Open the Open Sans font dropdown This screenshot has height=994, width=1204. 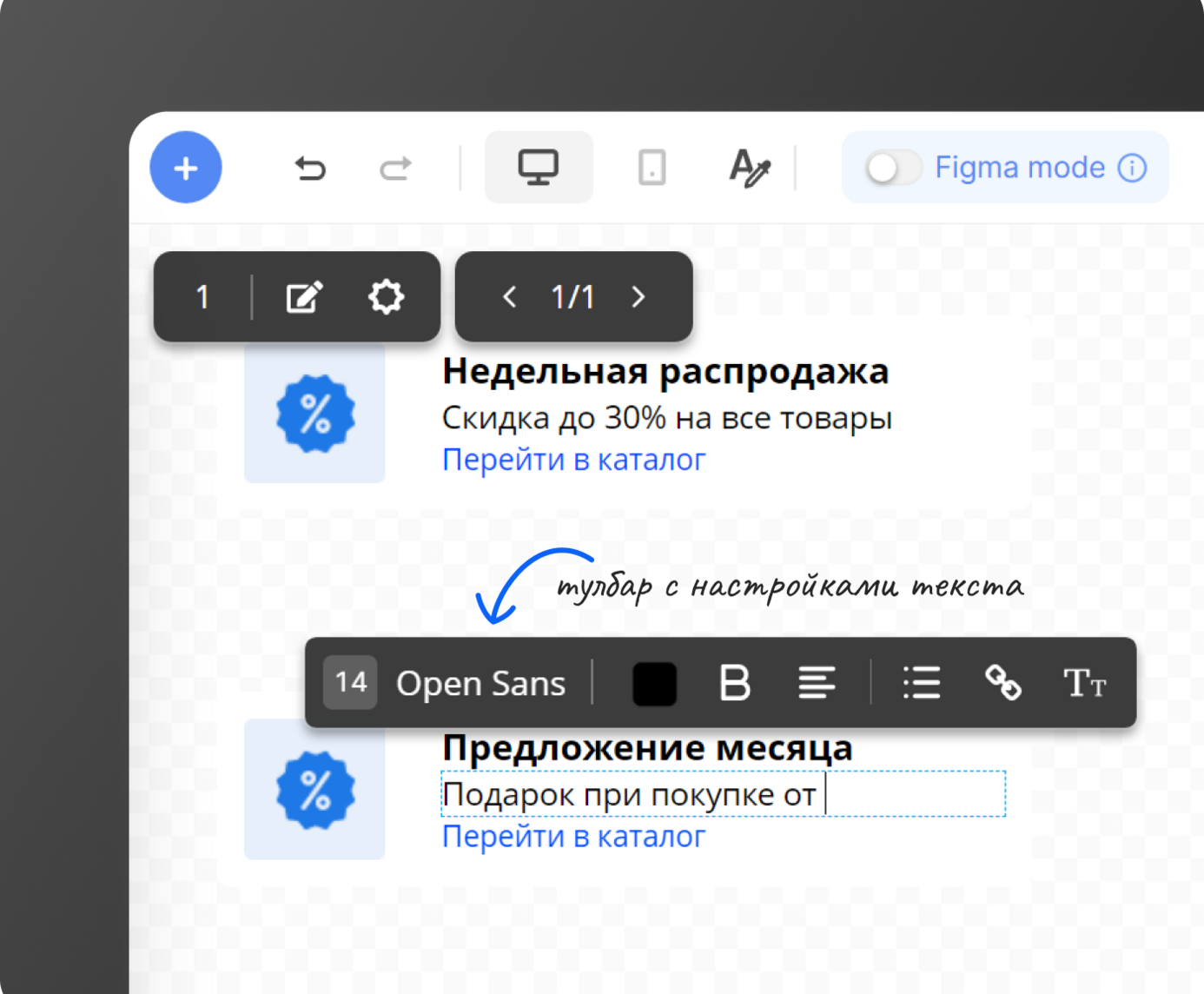[480, 684]
